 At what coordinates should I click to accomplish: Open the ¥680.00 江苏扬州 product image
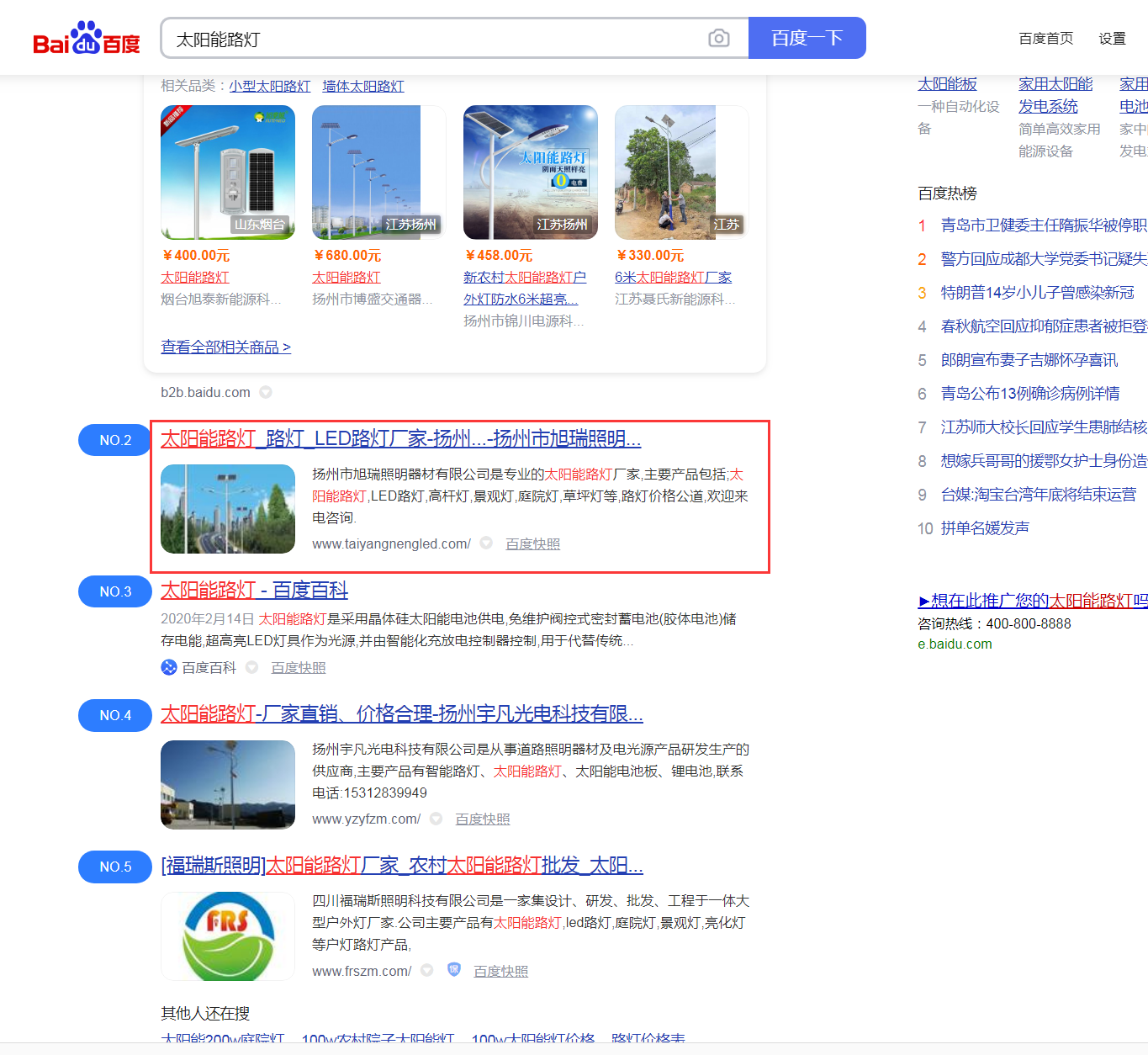click(x=379, y=172)
